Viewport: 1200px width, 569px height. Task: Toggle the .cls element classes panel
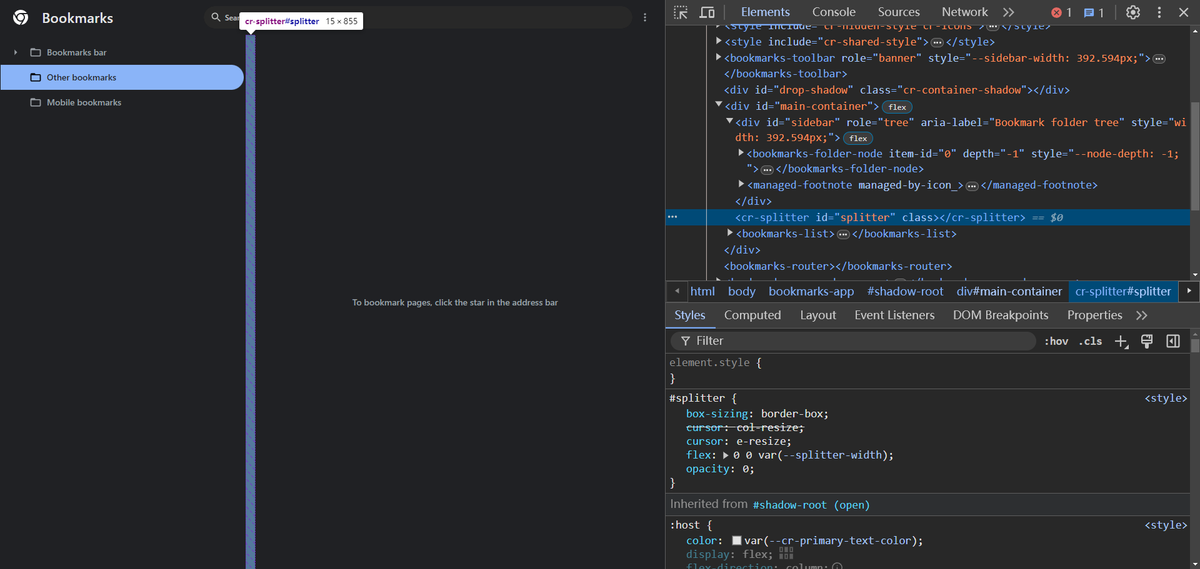pyautogui.click(x=1090, y=341)
